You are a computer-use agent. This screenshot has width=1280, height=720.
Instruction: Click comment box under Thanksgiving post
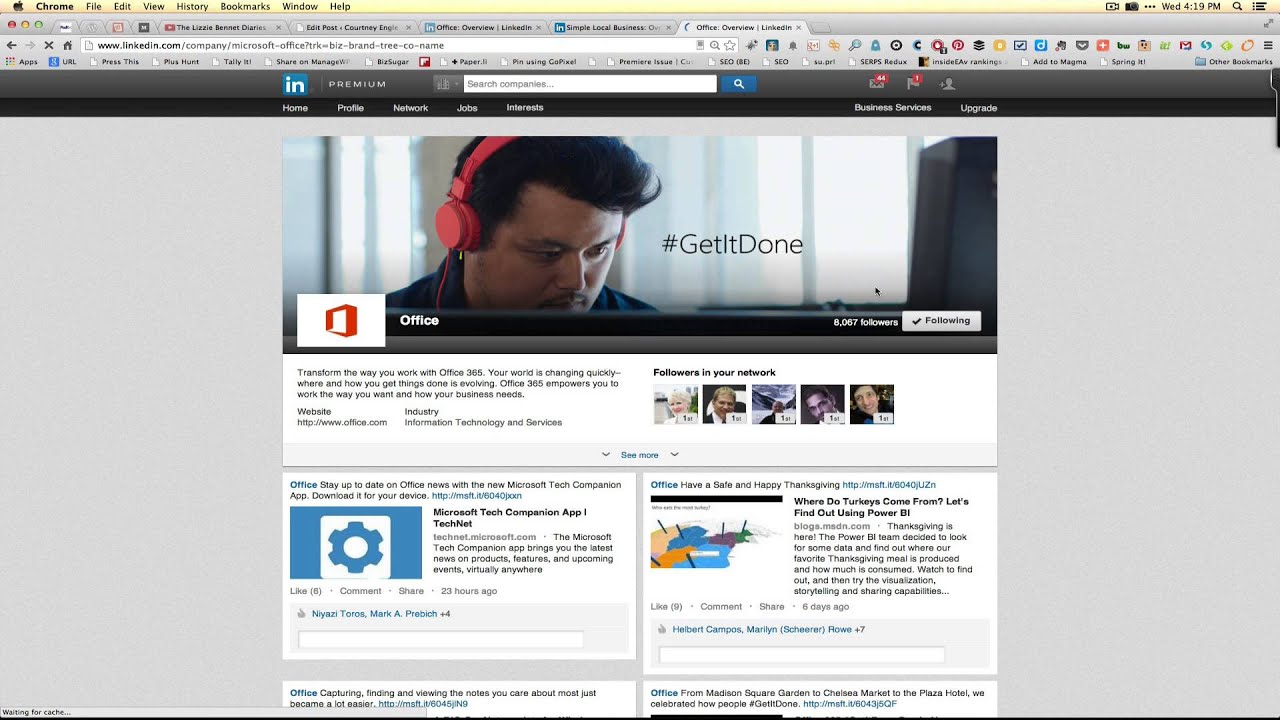click(802, 655)
